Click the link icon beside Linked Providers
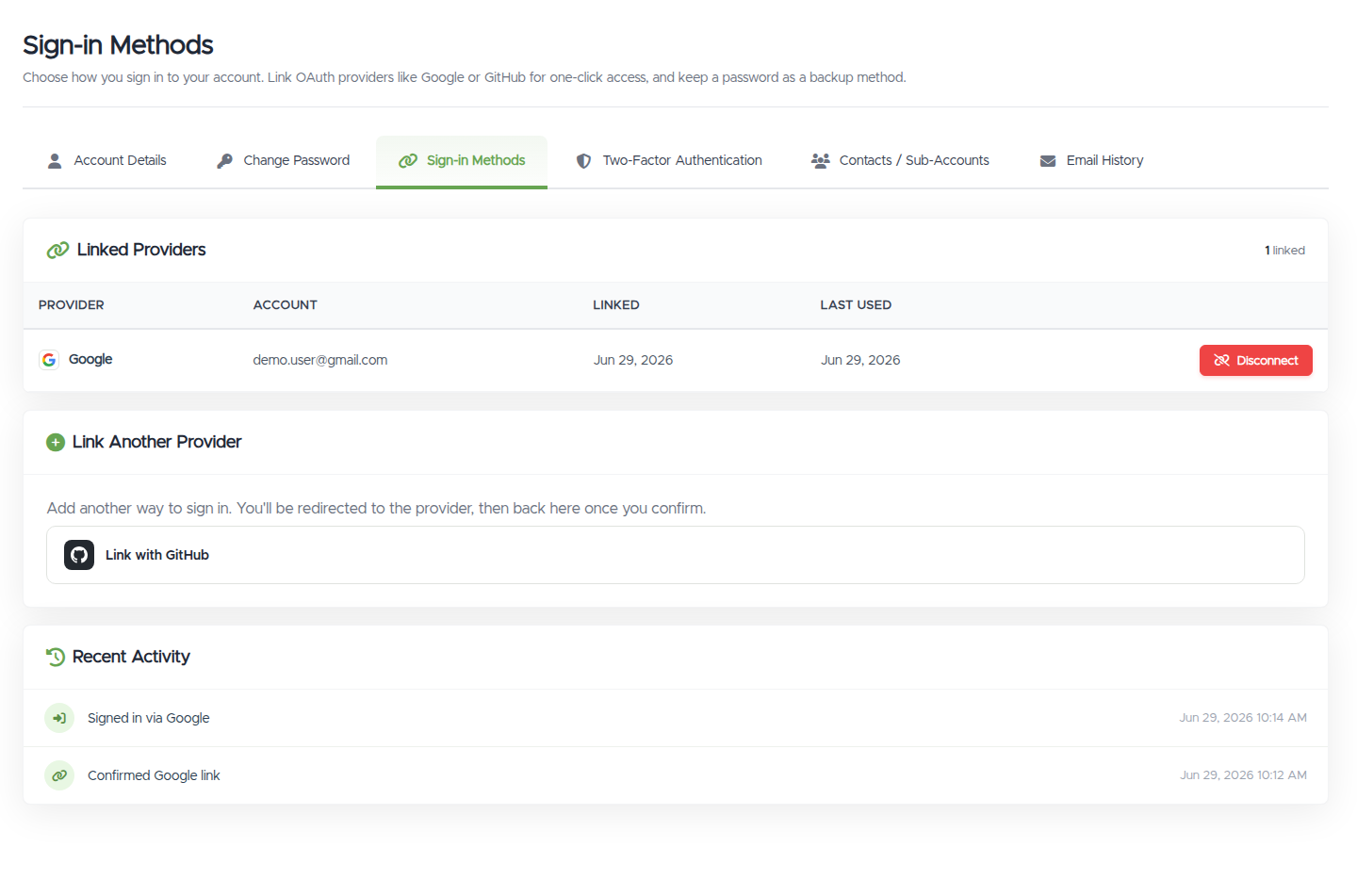The width and height of the screenshot is (1357, 896). (x=57, y=250)
